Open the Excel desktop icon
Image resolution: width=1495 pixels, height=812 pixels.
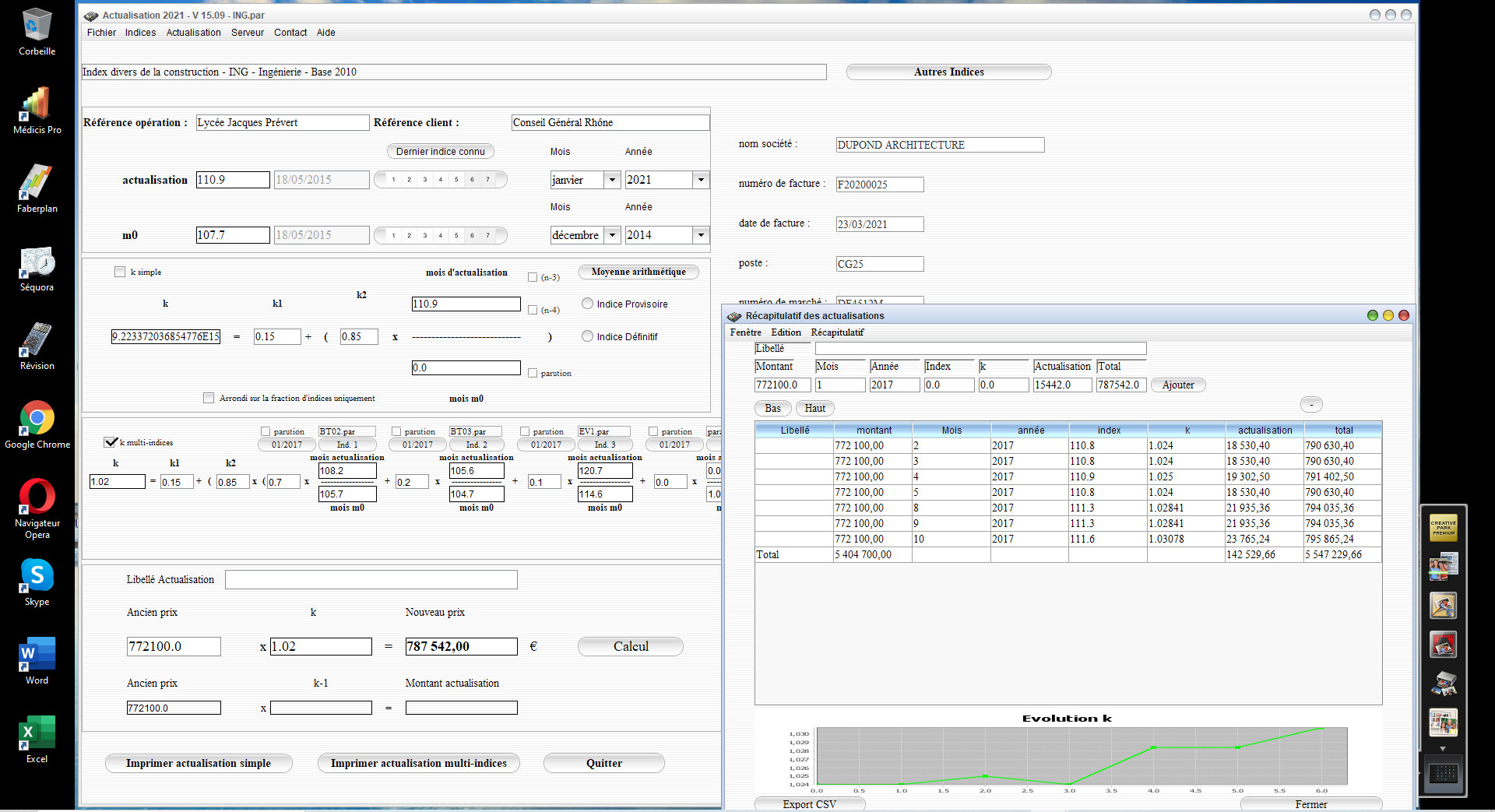click(x=37, y=738)
